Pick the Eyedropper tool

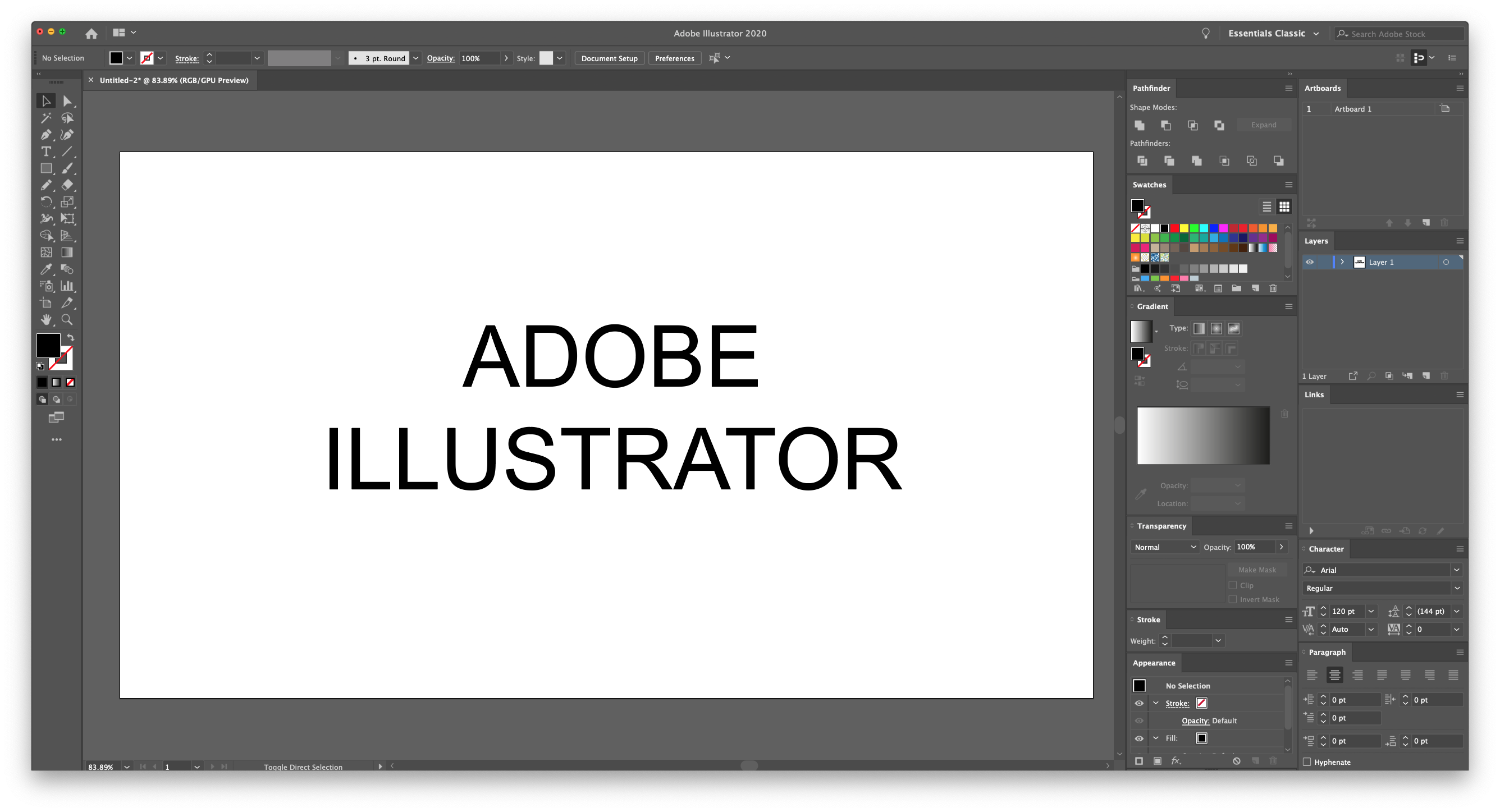46,269
